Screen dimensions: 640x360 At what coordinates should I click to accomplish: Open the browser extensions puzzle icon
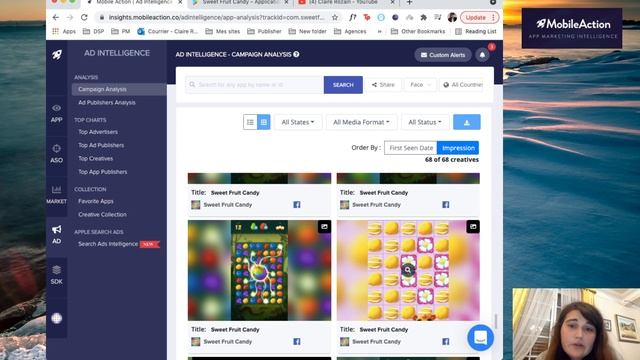[423, 18]
